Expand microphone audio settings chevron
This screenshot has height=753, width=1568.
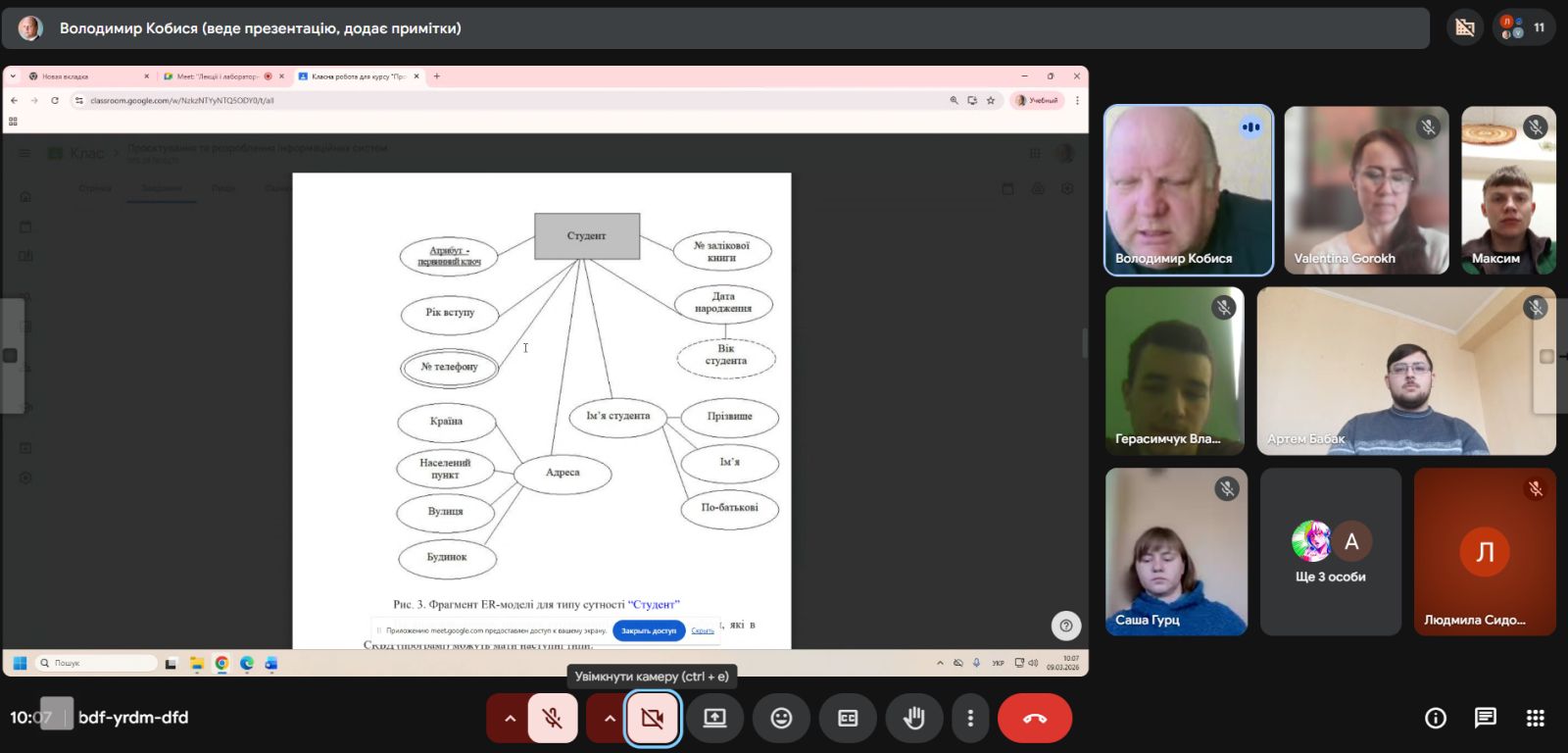click(x=510, y=719)
